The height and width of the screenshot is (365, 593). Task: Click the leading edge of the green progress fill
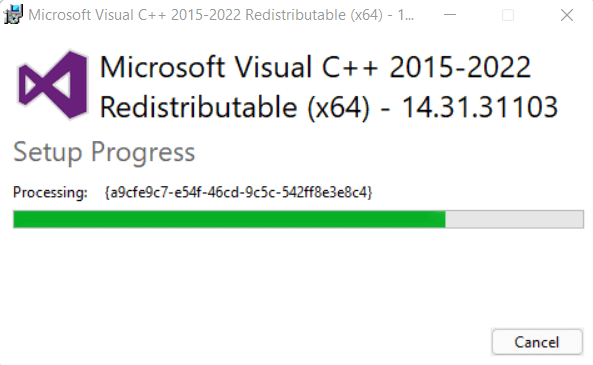444,219
